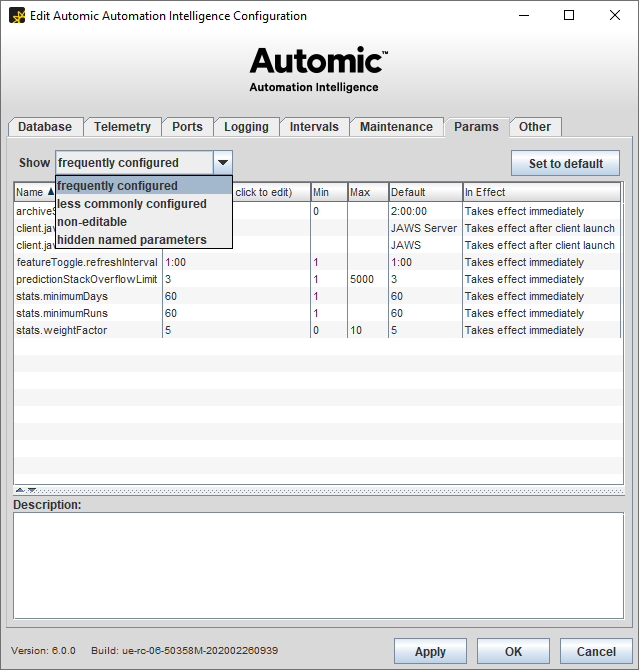Go to the Ports tab

coord(187,127)
